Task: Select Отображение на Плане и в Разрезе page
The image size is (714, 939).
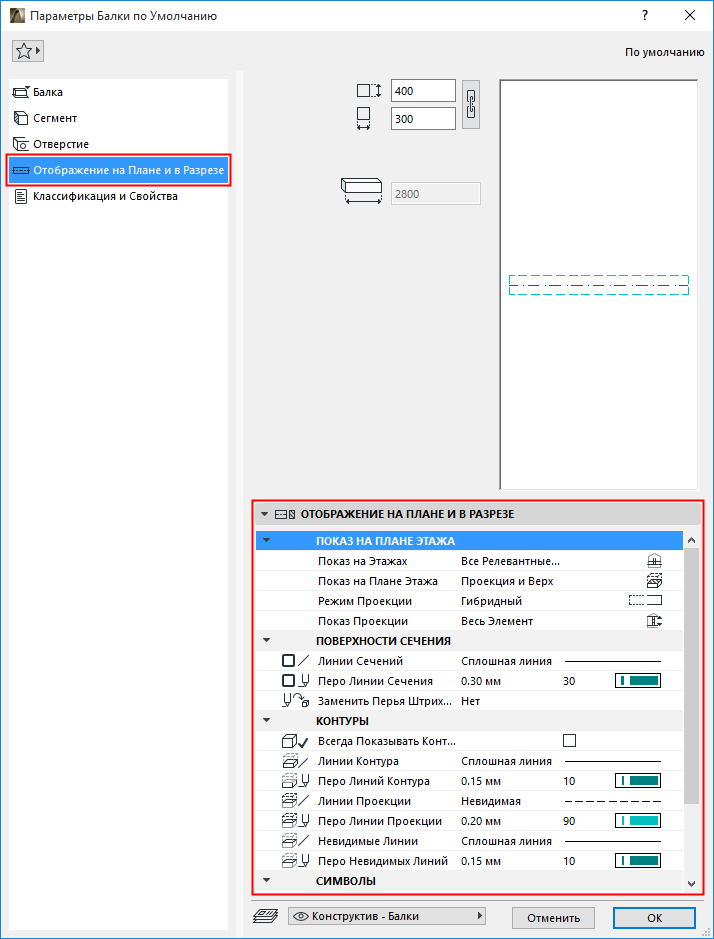Action: [118, 170]
